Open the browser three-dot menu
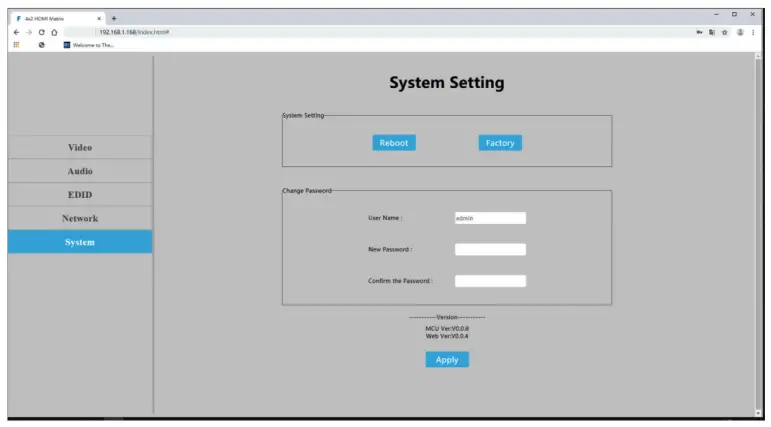This screenshot has height=427, width=771. click(x=753, y=32)
